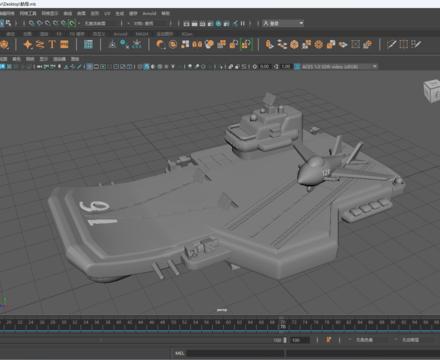The height and width of the screenshot is (360, 440).
Task: Click the sweep mesh wavy-lines shelf icon
Action: coord(40,44)
